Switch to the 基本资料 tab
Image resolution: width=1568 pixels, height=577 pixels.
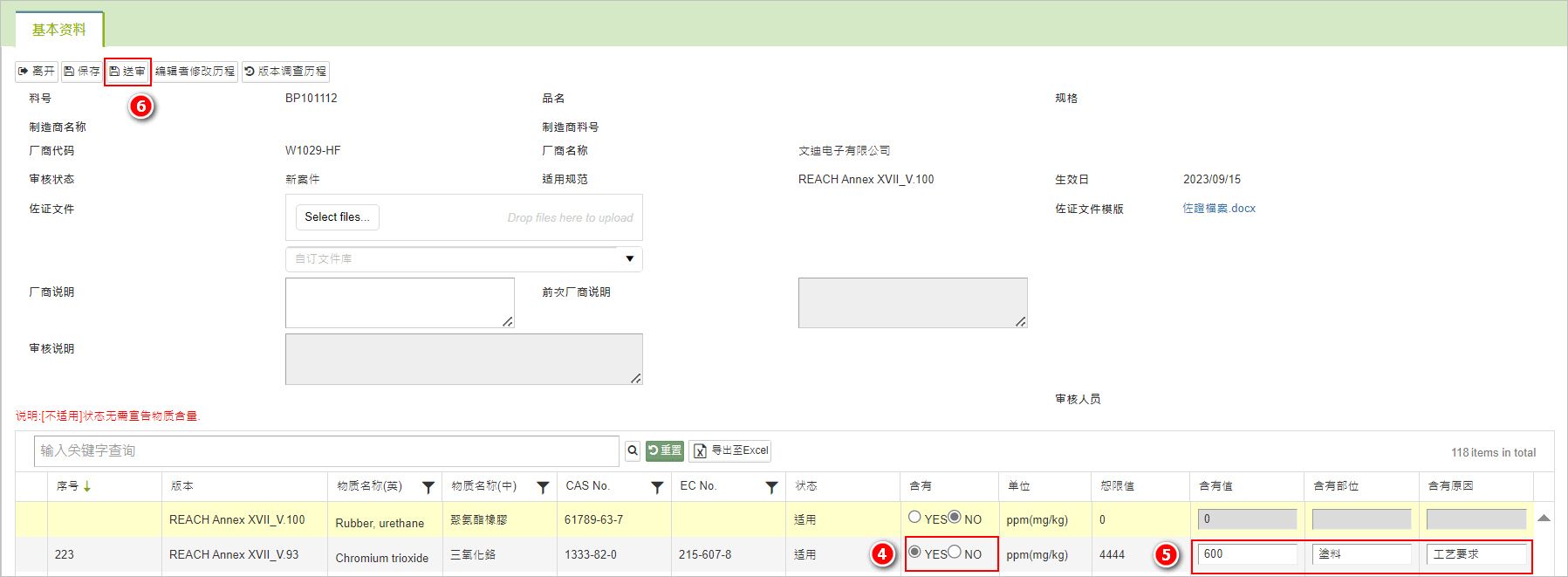pyautogui.click(x=59, y=30)
